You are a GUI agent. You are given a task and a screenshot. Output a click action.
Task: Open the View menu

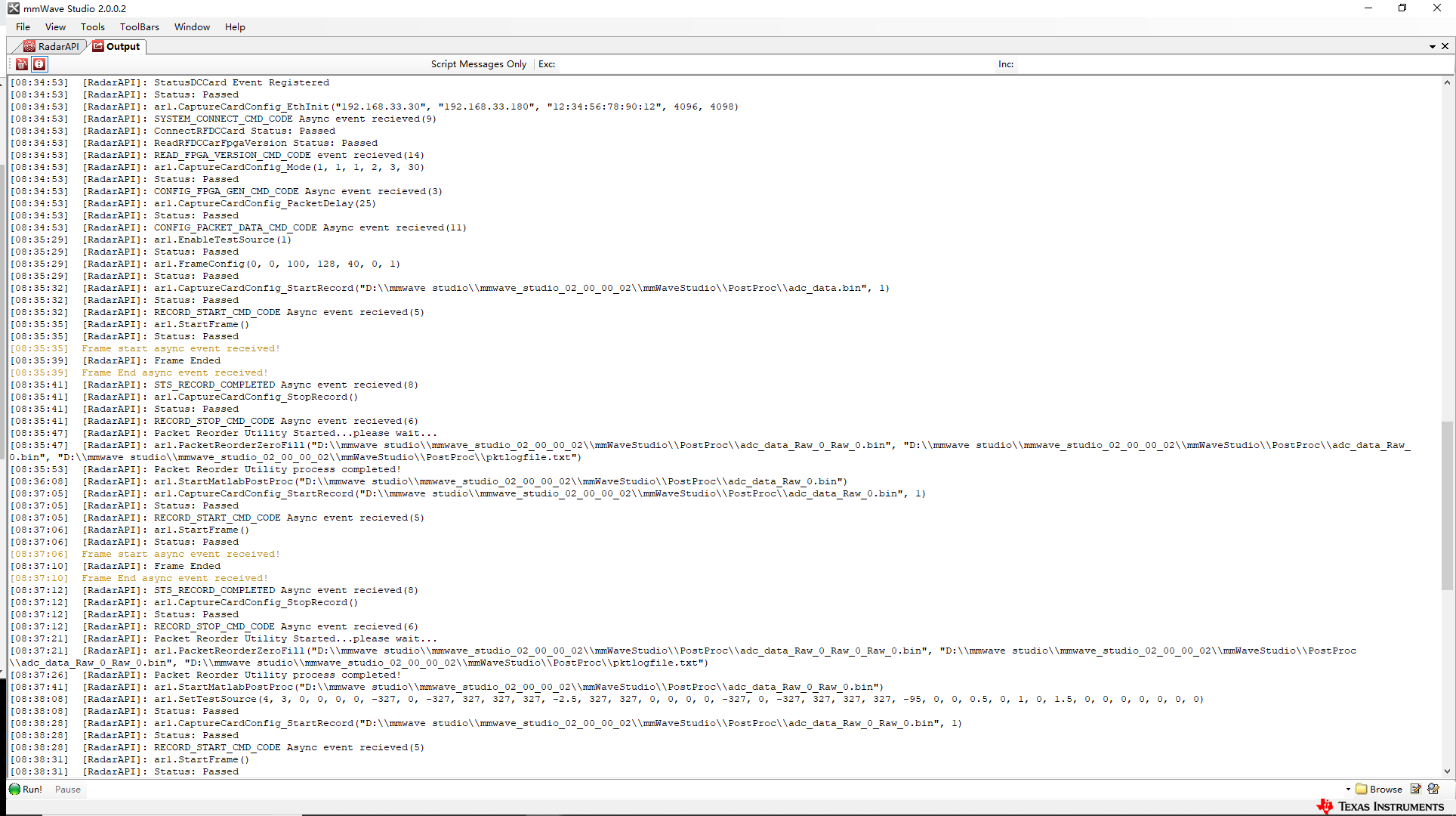point(56,26)
